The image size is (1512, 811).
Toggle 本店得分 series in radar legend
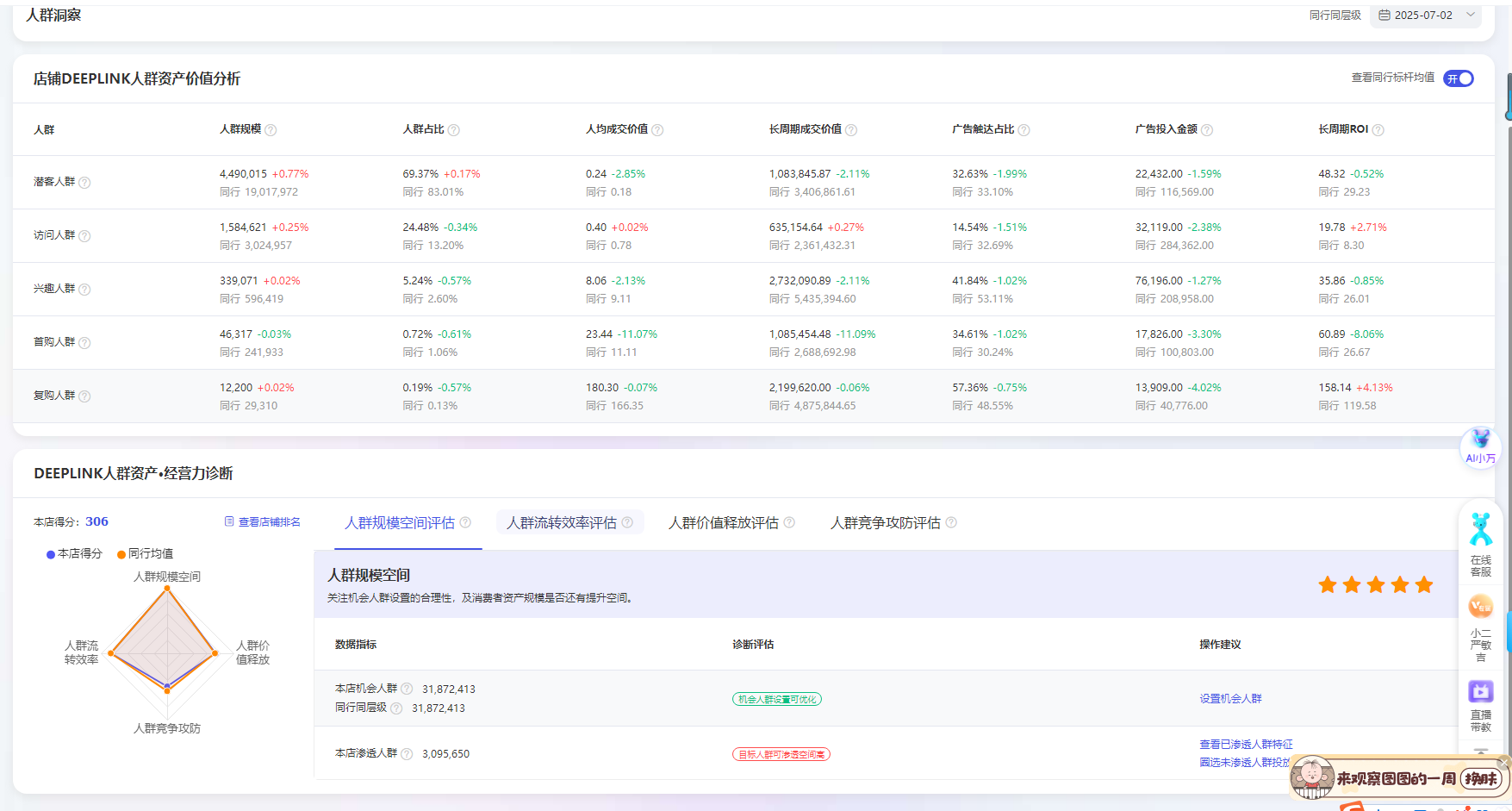point(74,553)
